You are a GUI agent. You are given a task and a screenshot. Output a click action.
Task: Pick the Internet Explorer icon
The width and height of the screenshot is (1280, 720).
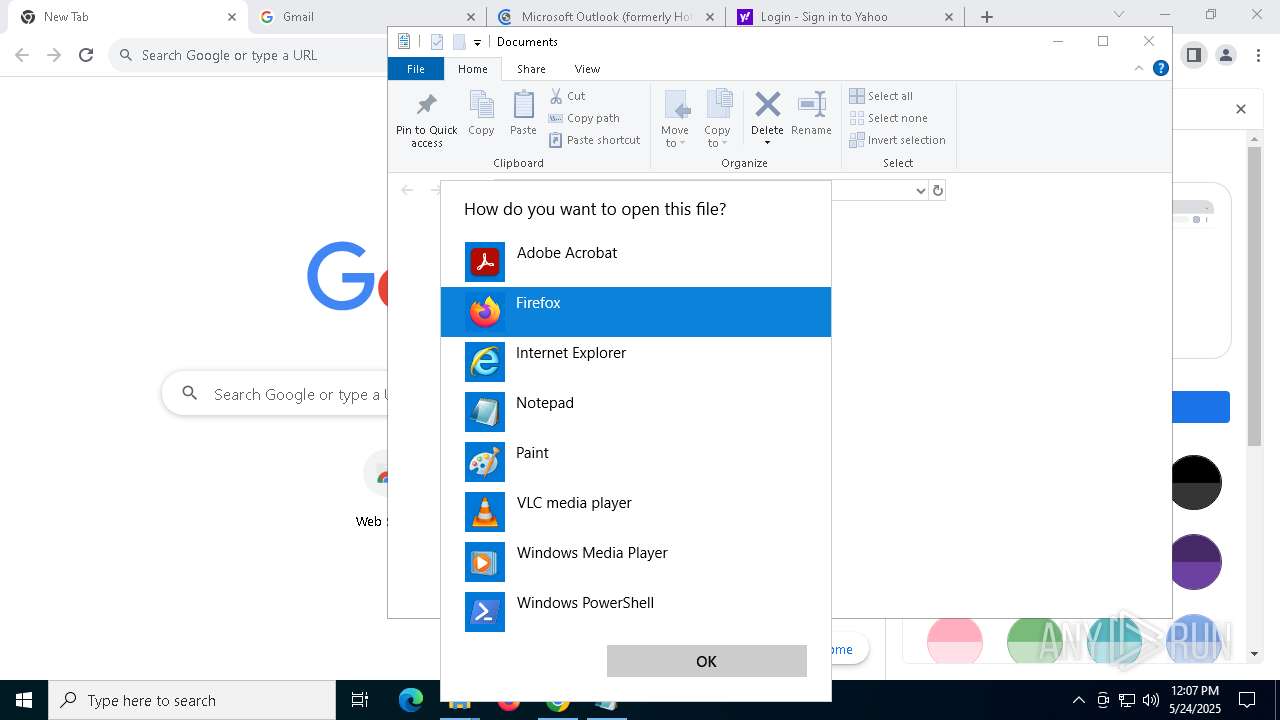[x=485, y=362]
